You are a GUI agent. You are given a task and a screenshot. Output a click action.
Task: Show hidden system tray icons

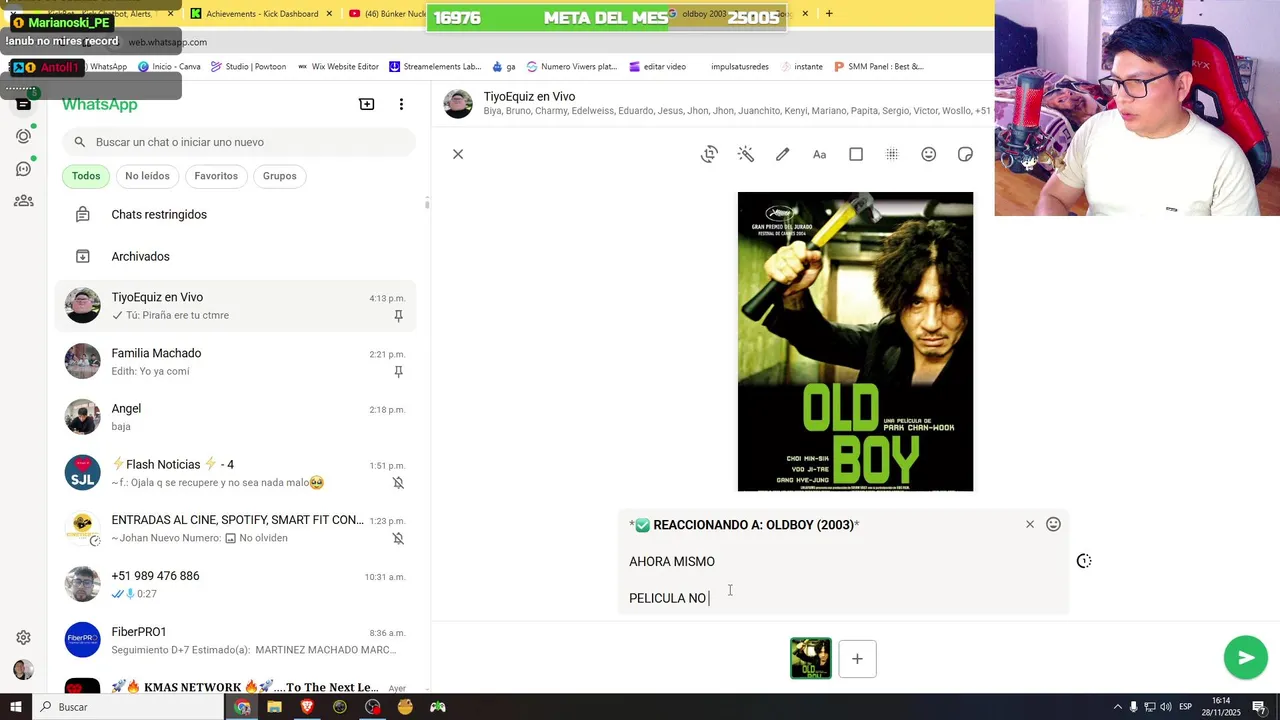pyautogui.click(x=1118, y=707)
